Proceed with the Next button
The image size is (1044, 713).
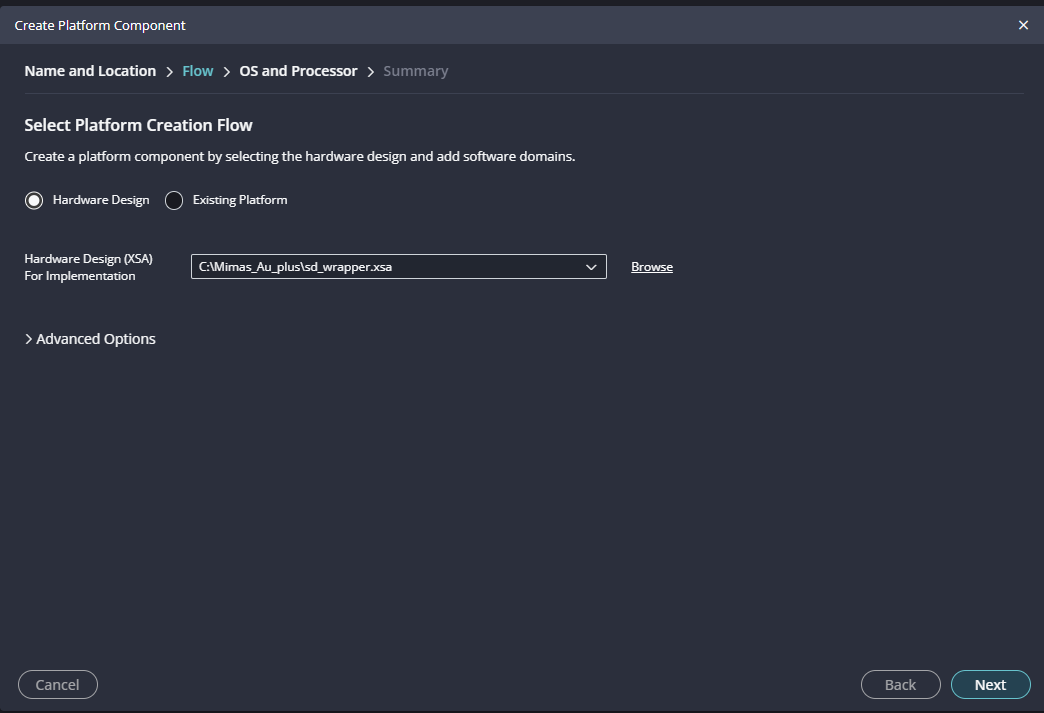point(990,684)
